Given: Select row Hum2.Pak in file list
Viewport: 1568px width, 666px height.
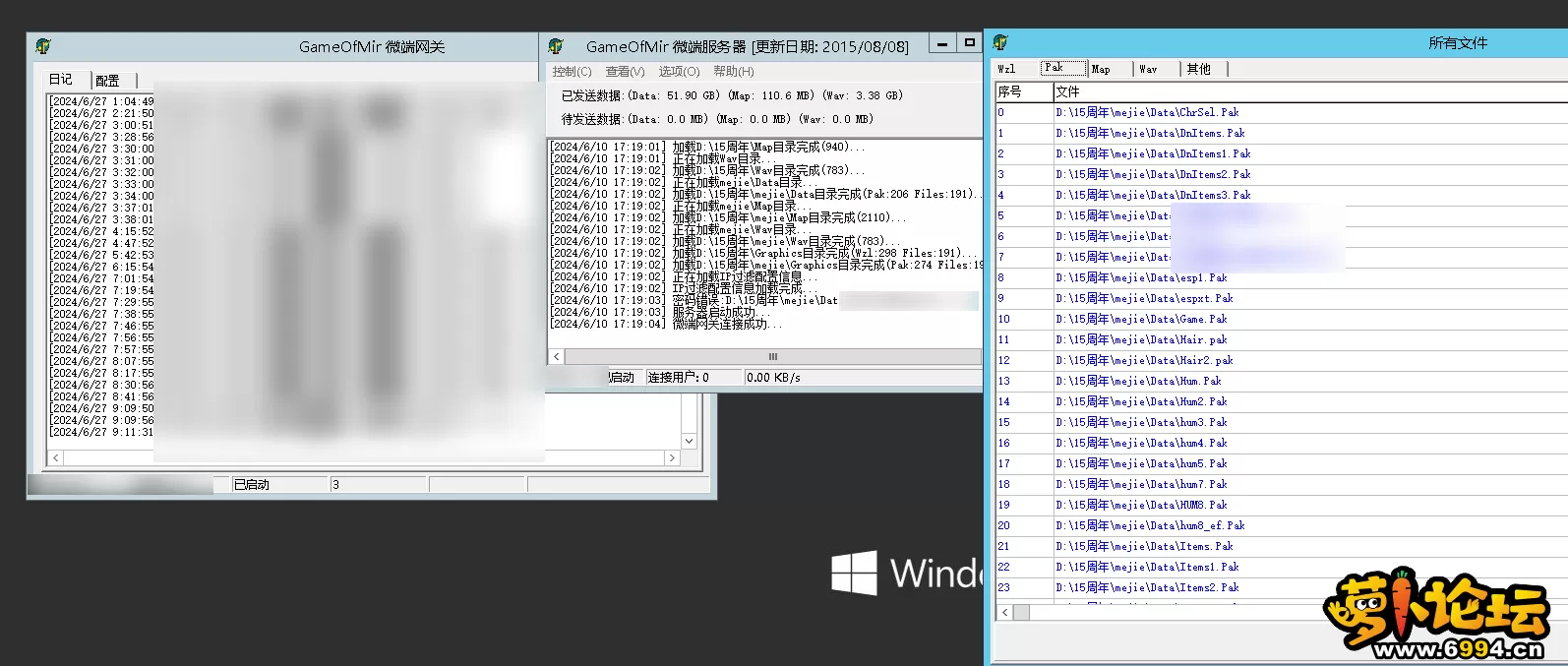Looking at the screenshot, I should [1282, 401].
